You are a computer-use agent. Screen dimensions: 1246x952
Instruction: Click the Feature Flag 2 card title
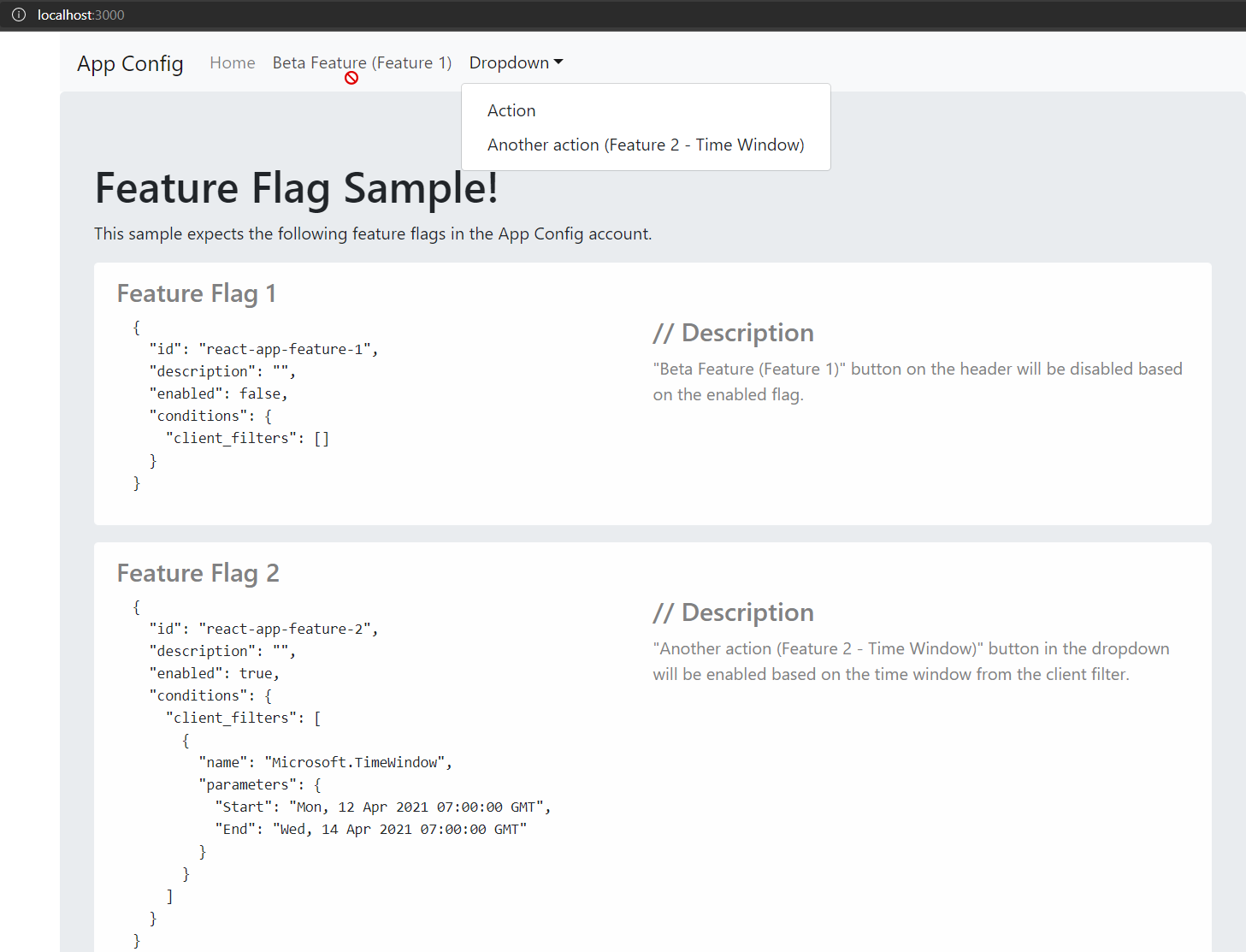click(198, 573)
